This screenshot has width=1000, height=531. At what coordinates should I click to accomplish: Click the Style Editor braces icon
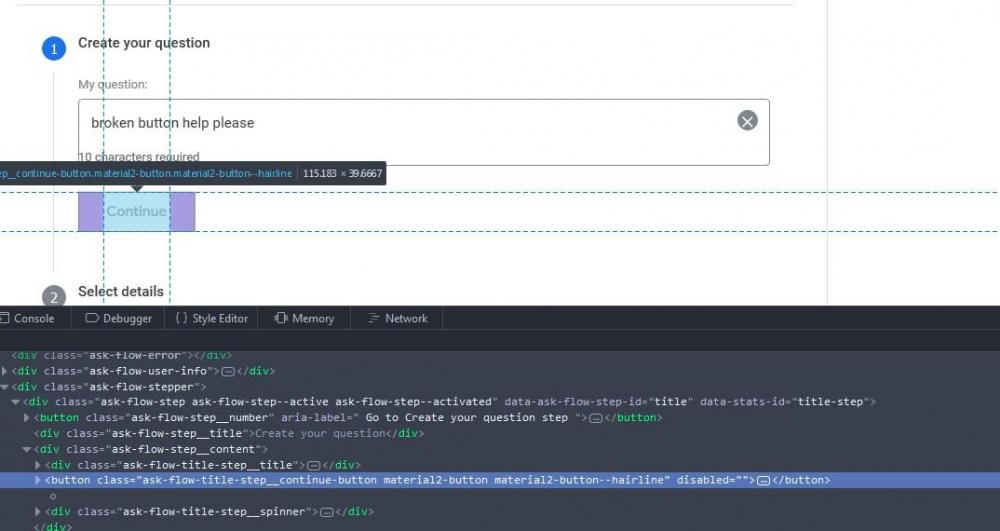pos(181,318)
